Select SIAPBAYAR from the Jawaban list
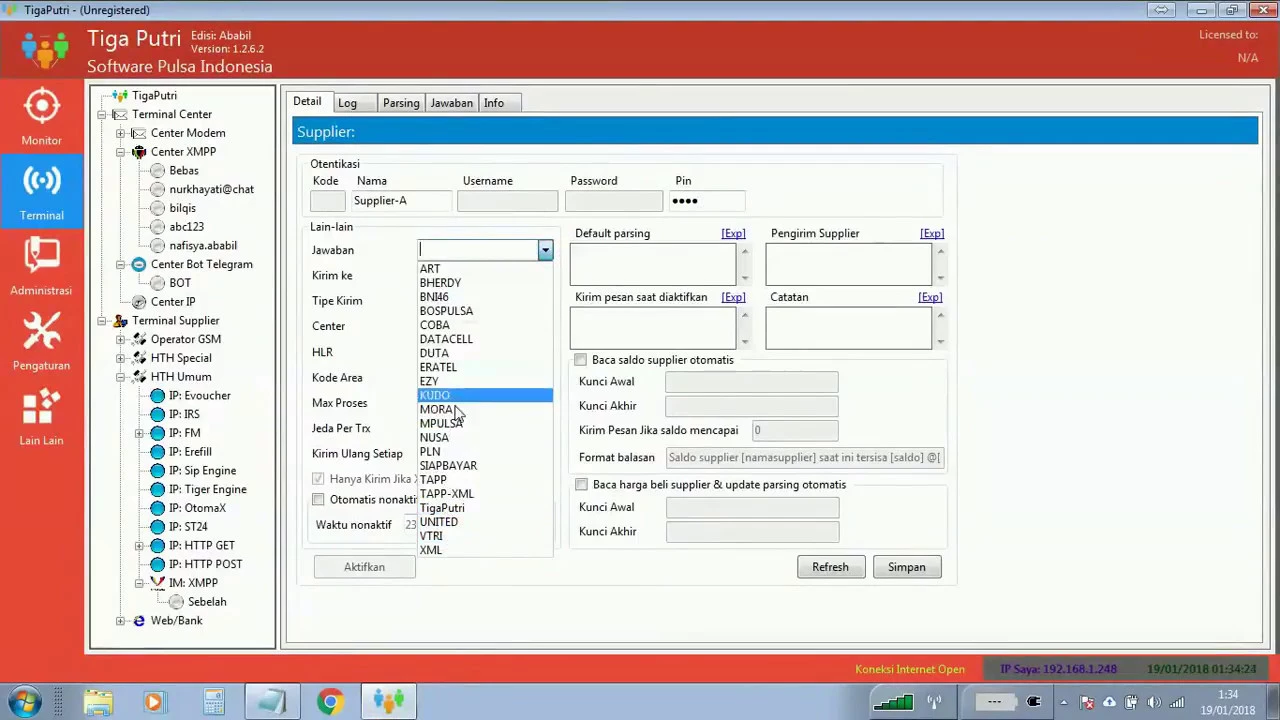The width and height of the screenshot is (1280, 720). click(x=485, y=466)
